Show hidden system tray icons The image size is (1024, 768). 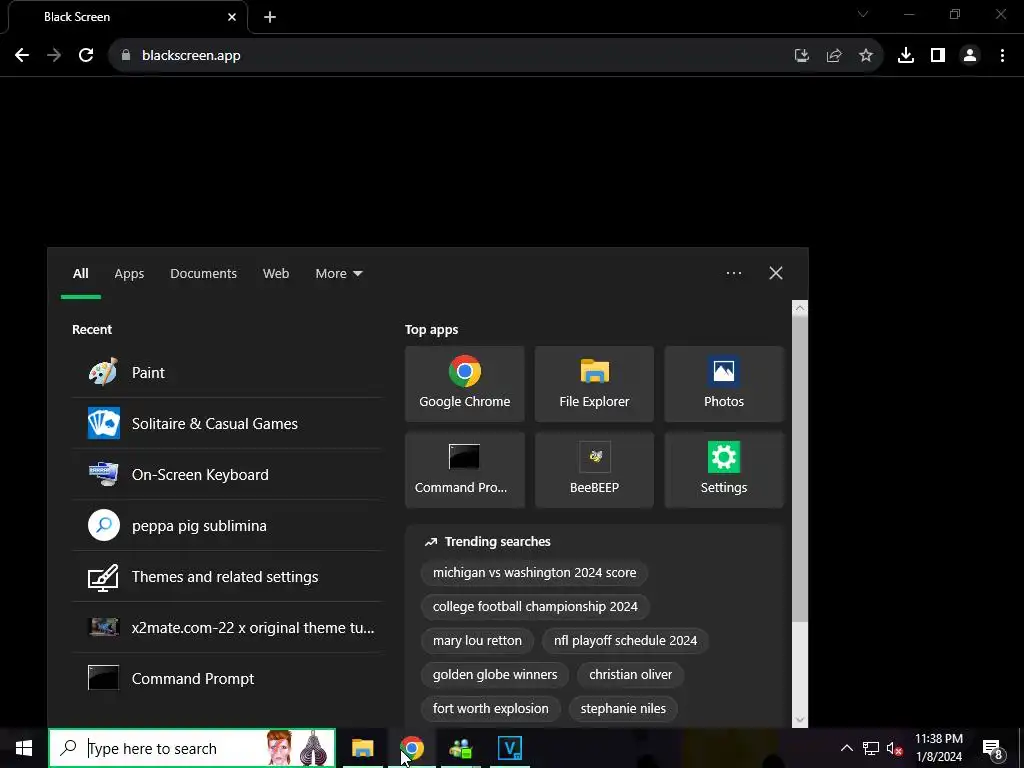tap(846, 748)
